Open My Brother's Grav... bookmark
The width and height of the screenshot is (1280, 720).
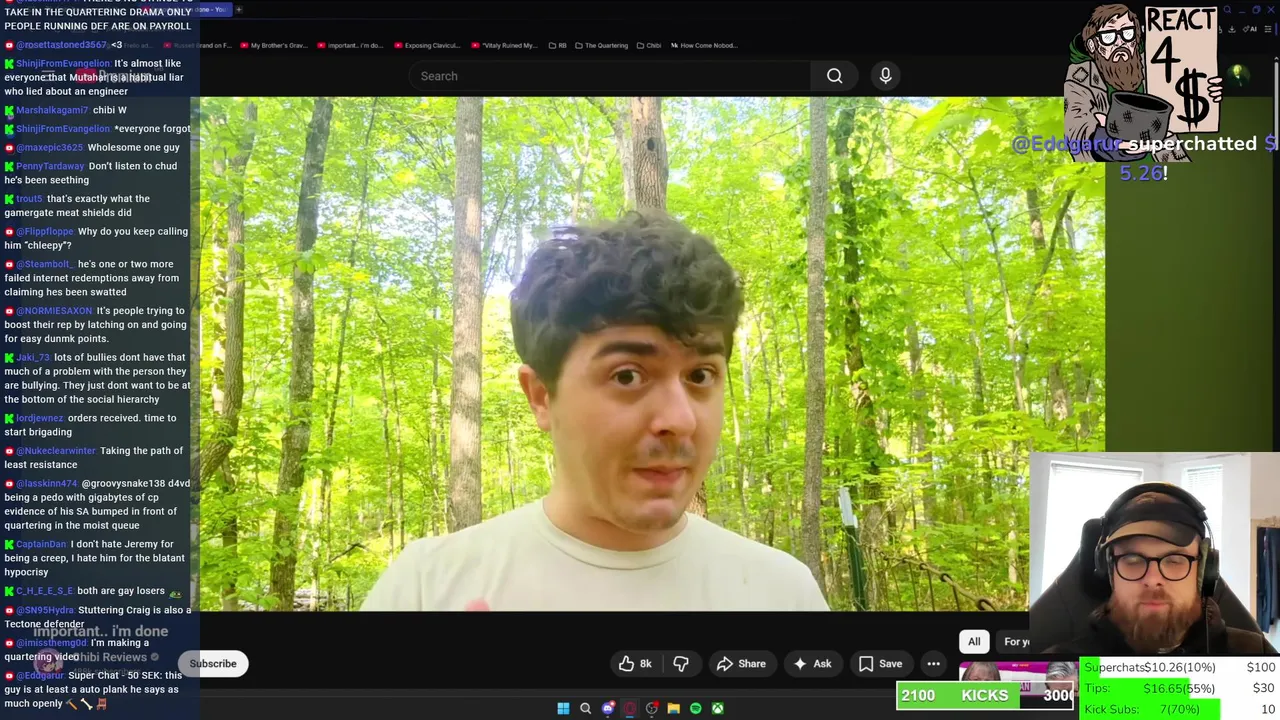[273, 45]
